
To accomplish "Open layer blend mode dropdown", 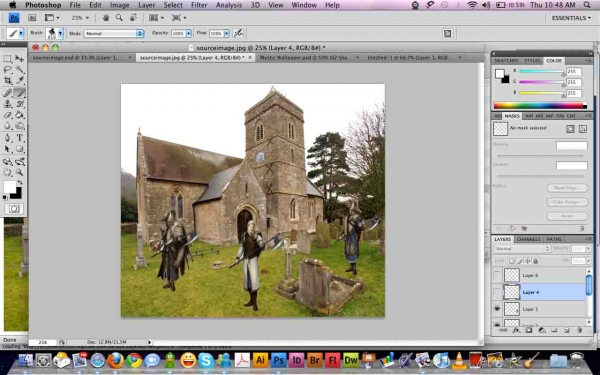I will [522, 249].
